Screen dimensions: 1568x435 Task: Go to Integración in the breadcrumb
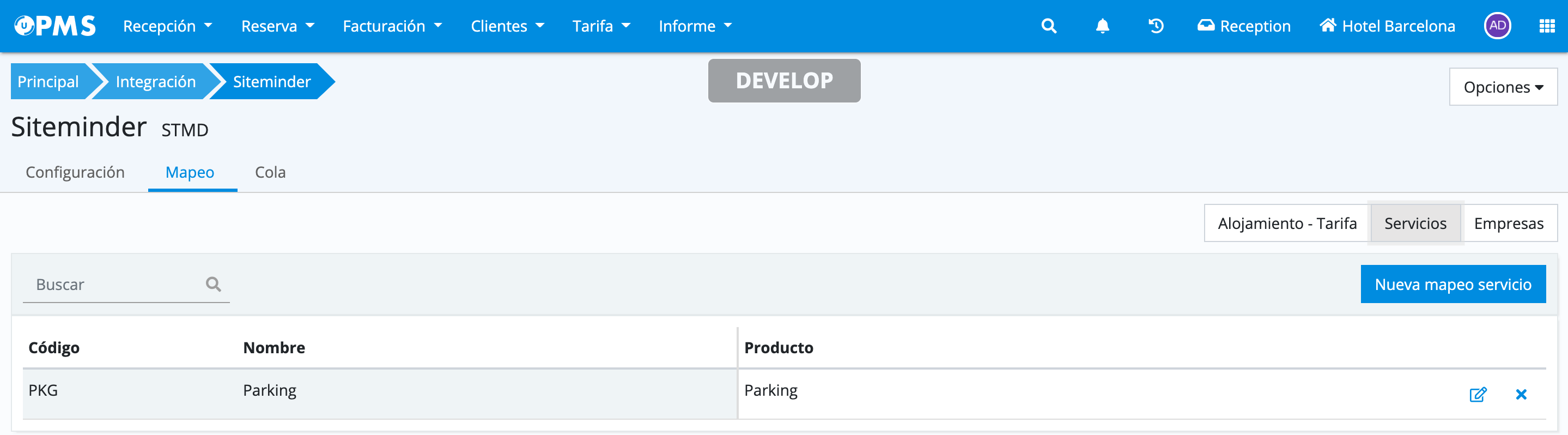[x=155, y=82]
